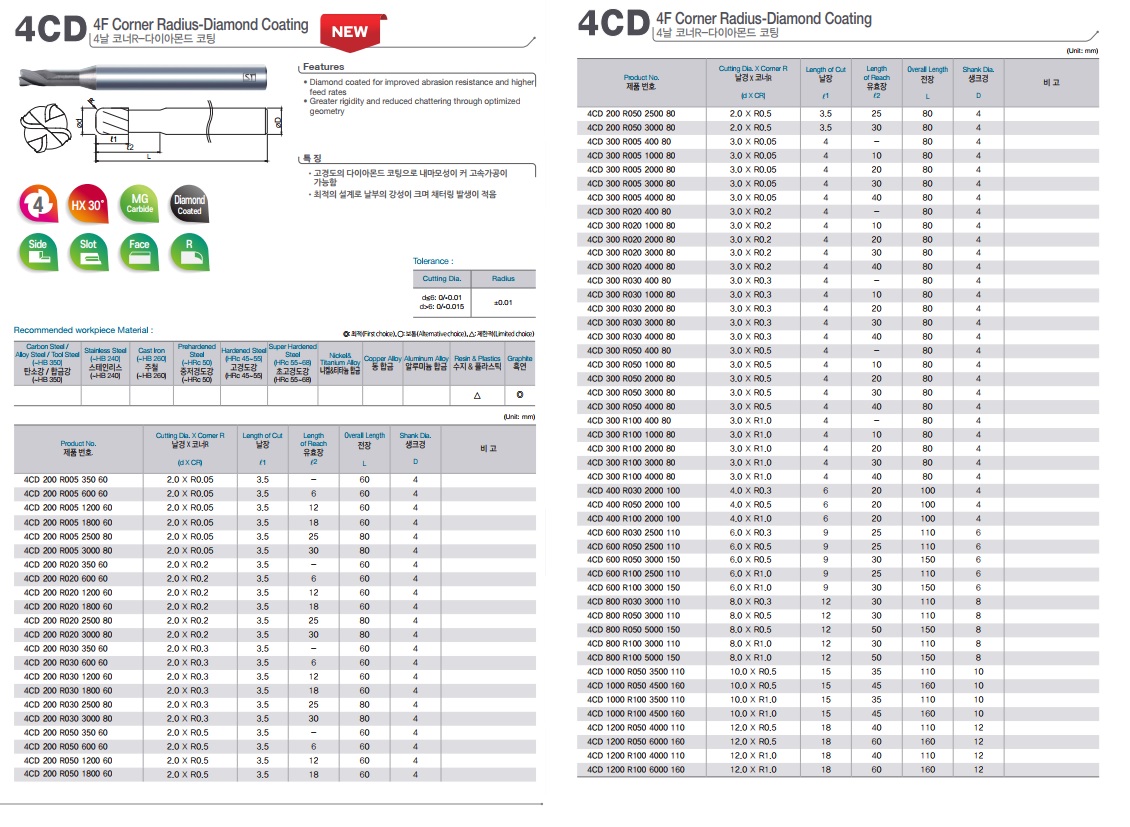This screenshot has height=827, width=1130.
Task: Click the ±0.01 radius tolerance value
Action: pyautogui.click(x=503, y=303)
